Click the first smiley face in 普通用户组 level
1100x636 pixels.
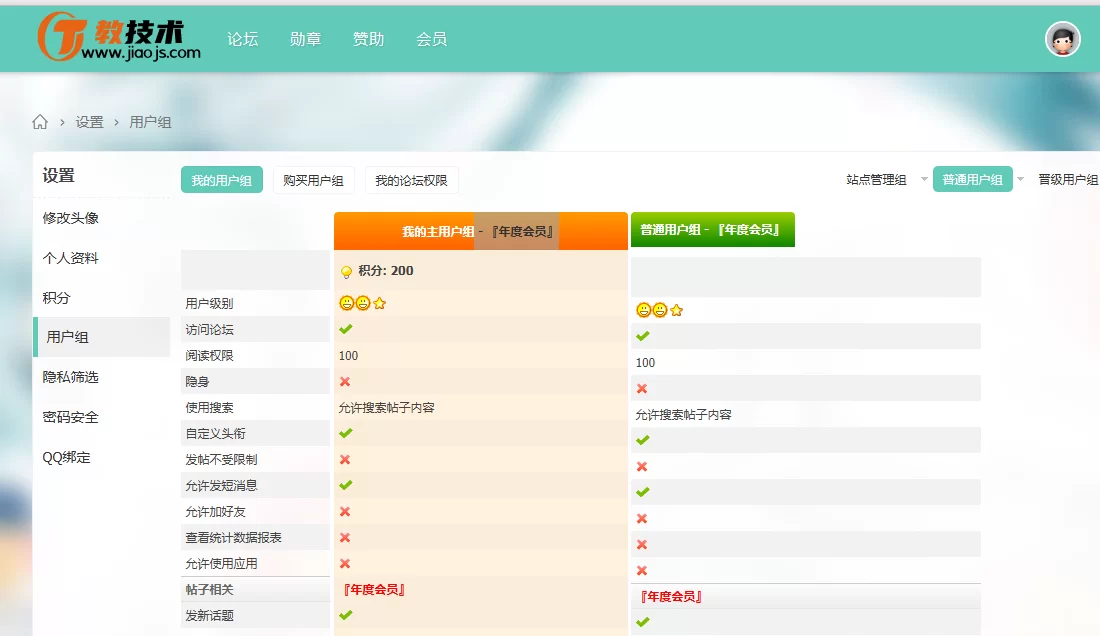click(x=643, y=310)
